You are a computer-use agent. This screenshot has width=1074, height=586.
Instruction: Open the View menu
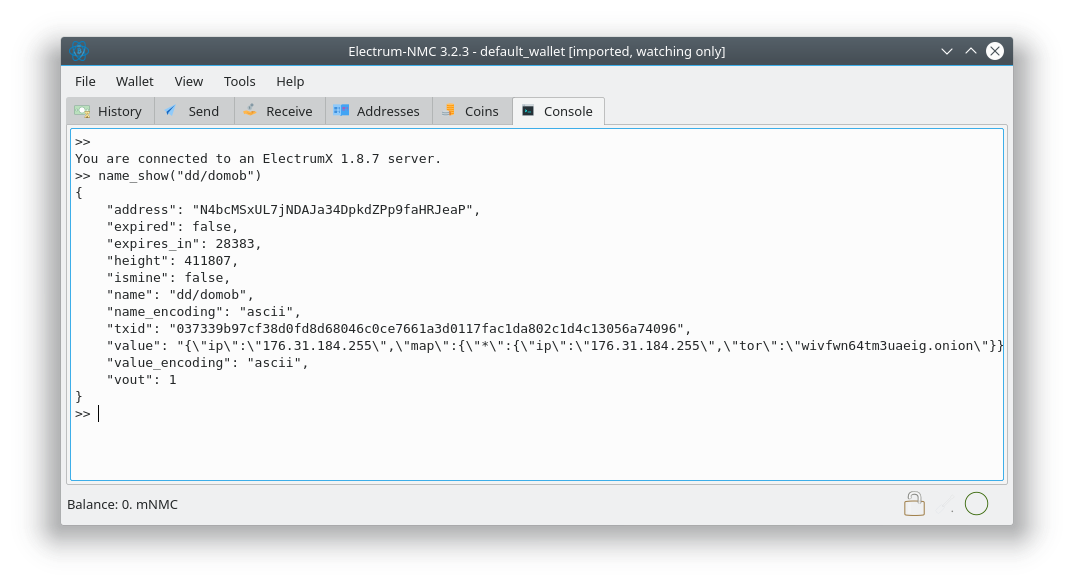click(x=188, y=81)
